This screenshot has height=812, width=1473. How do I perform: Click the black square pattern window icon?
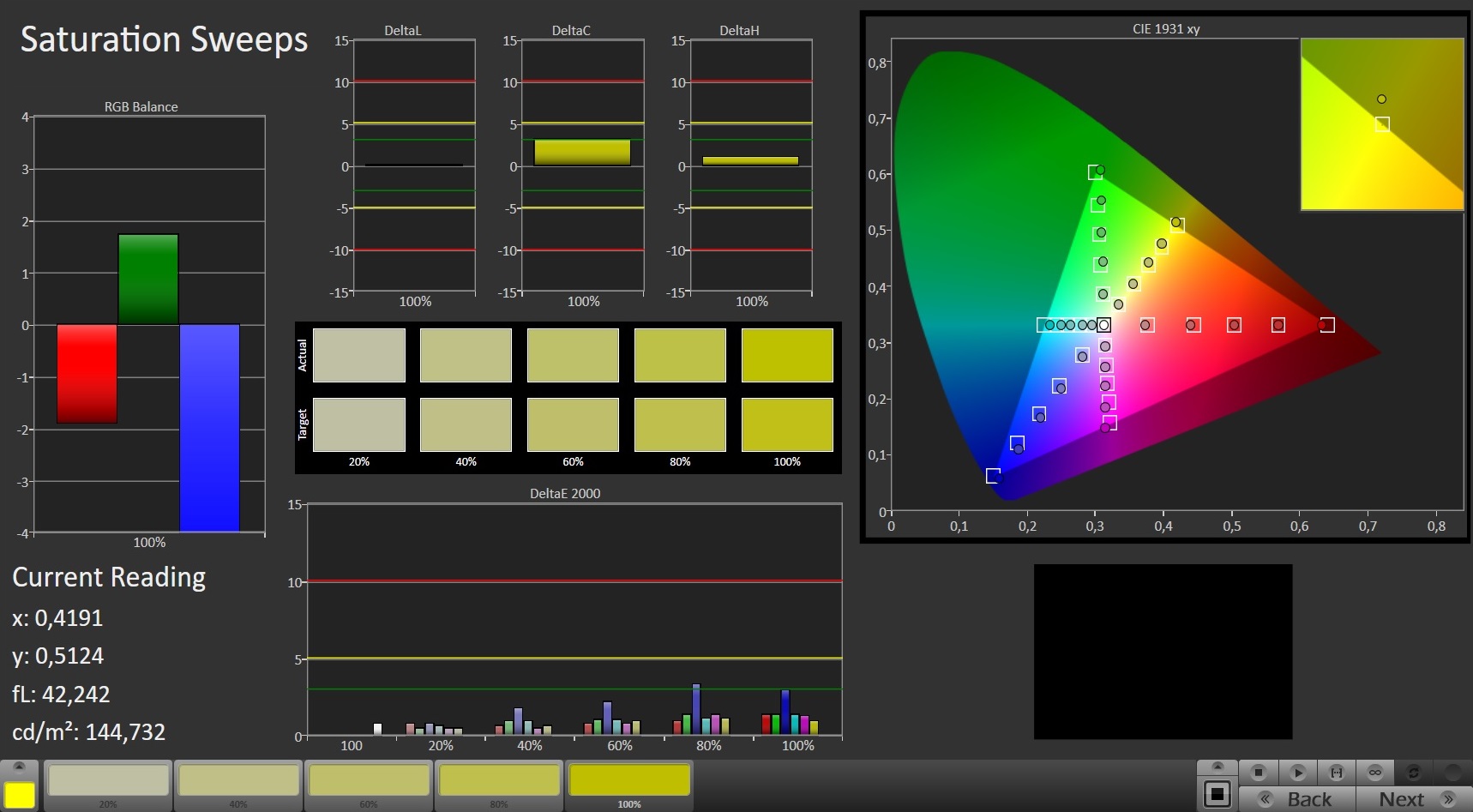1217,794
